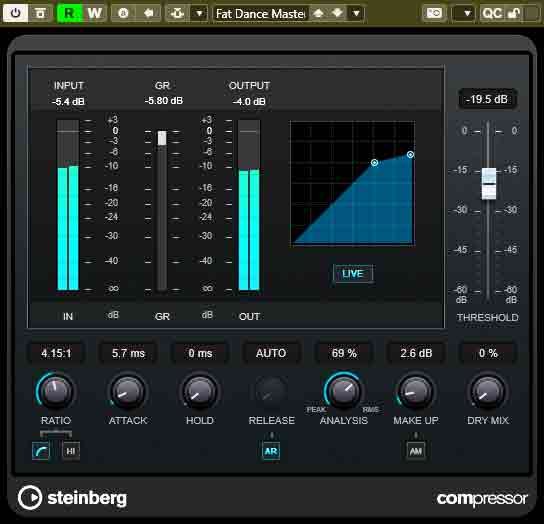Toggle the LIVE button
Image resolution: width=544 pixels, height=524 pixels.
point(353,273)
